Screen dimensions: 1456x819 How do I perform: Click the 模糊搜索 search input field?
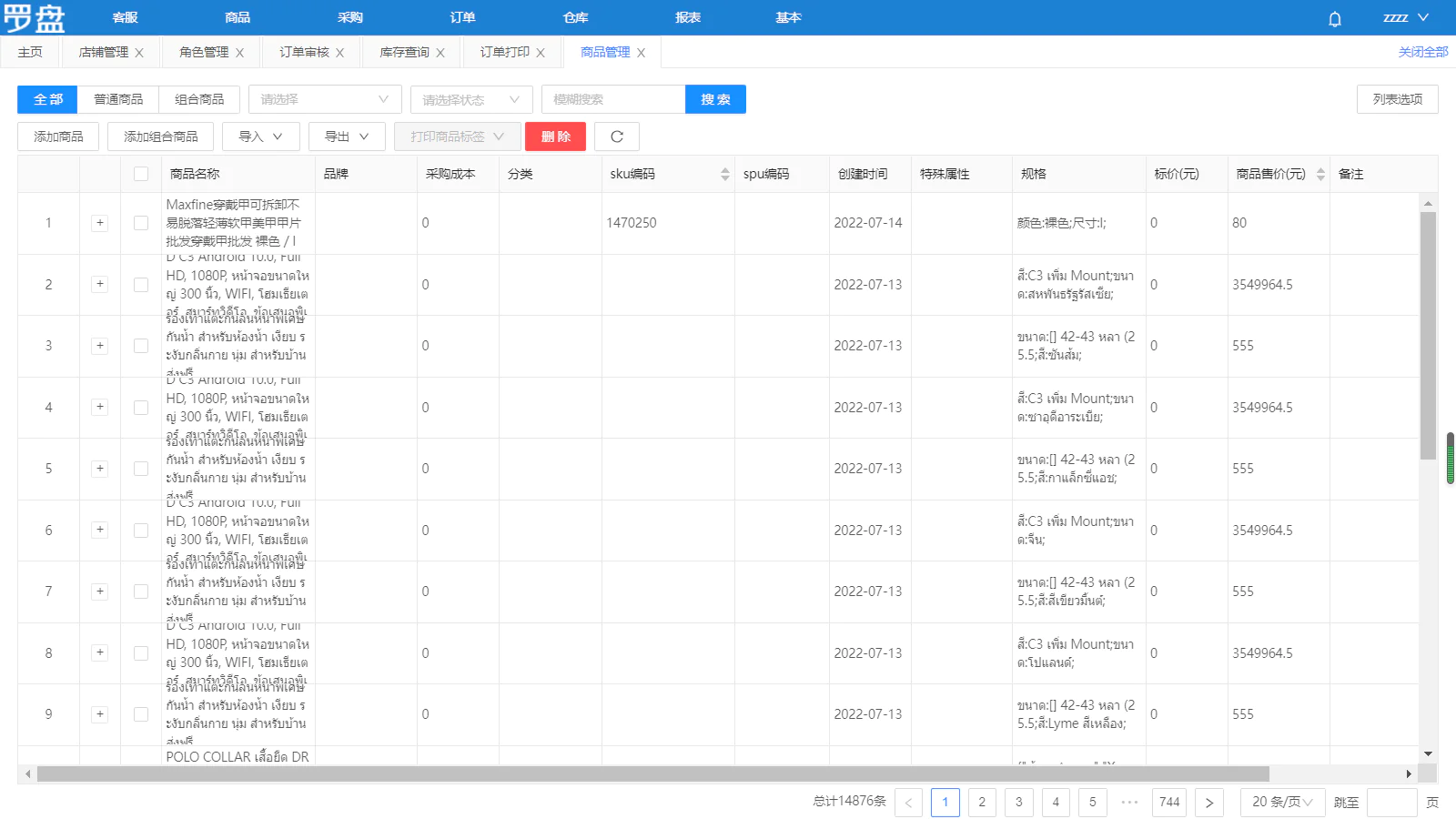pos(612,99)
